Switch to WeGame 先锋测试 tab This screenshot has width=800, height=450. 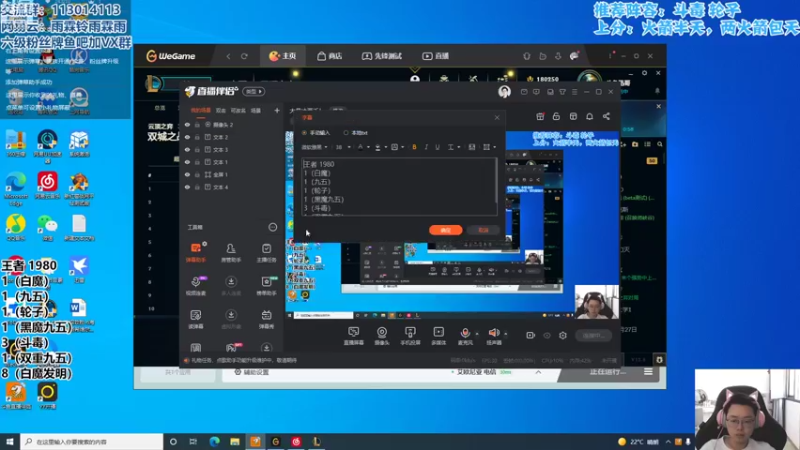point(382,56)
